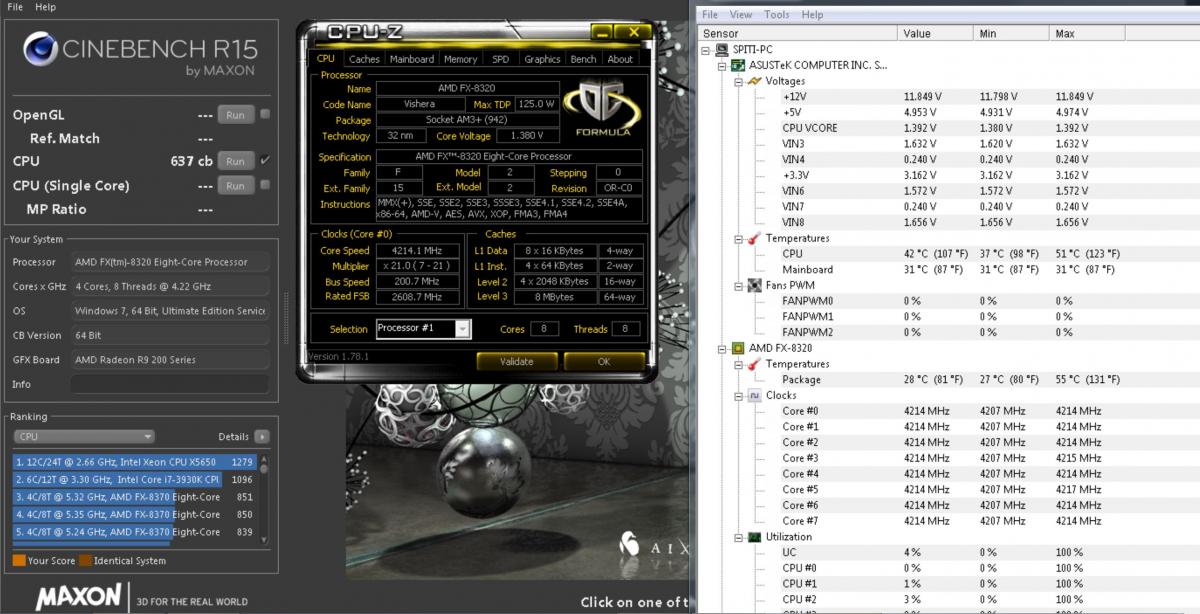
Task: Select the CPU tab in CPU-Z
Action: (x=326, y=58)
